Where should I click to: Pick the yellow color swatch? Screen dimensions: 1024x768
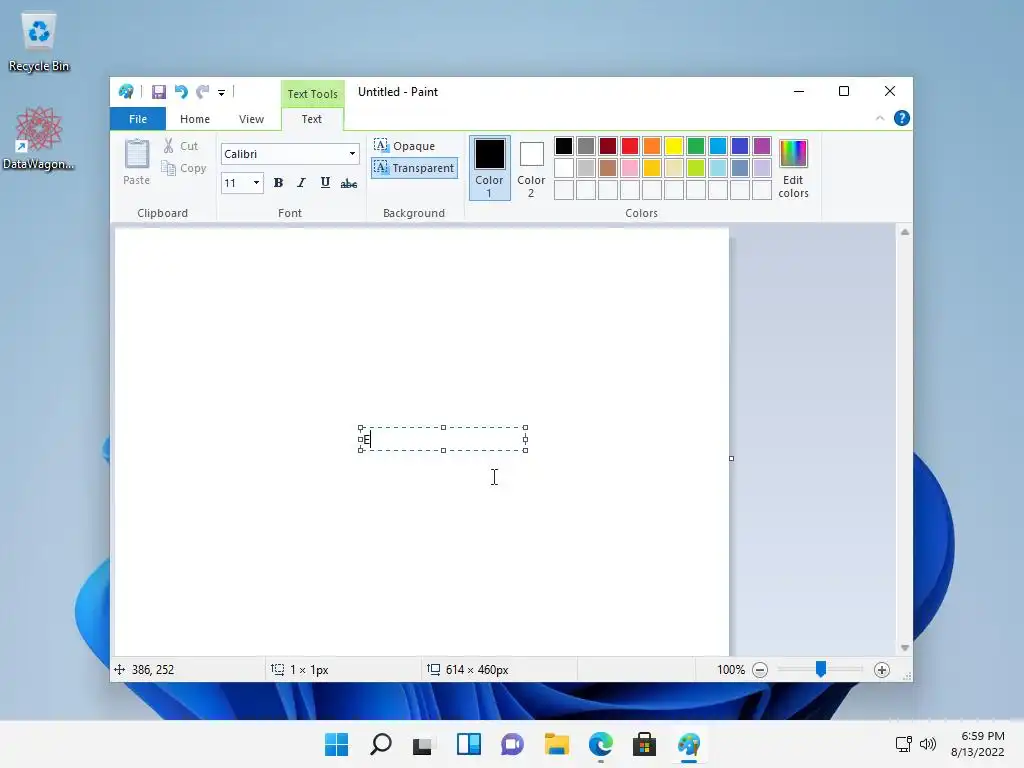pyautogui.click(x=673, y=146)
